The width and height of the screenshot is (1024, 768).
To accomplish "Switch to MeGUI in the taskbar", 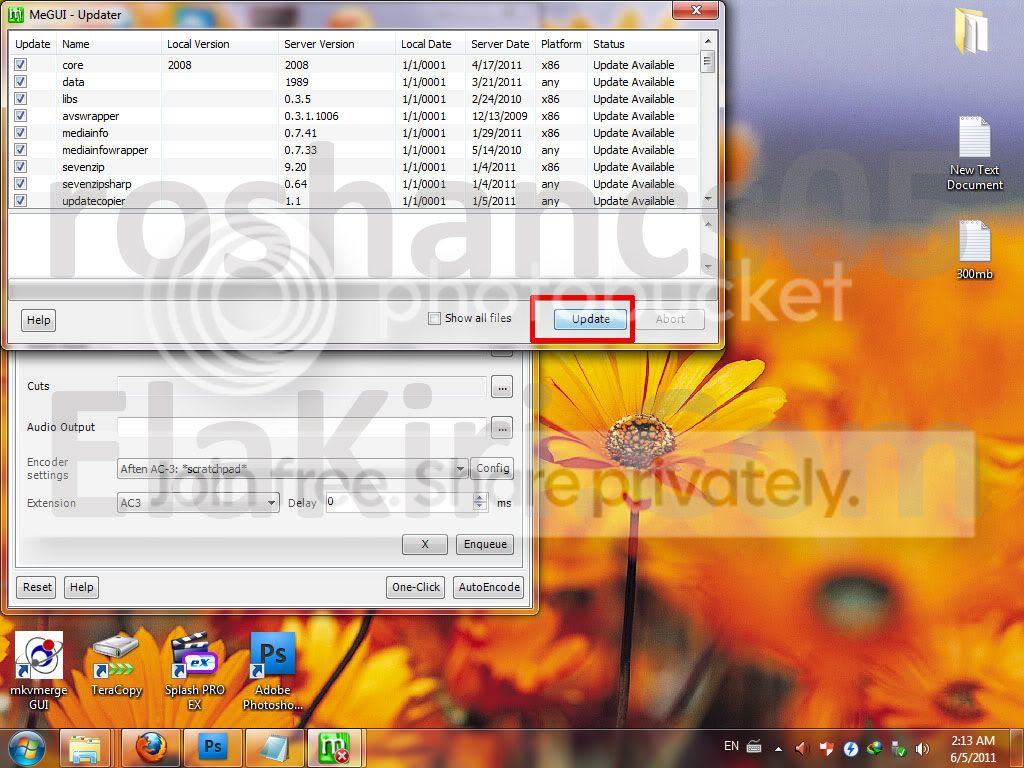I will (x=334, y=748).
